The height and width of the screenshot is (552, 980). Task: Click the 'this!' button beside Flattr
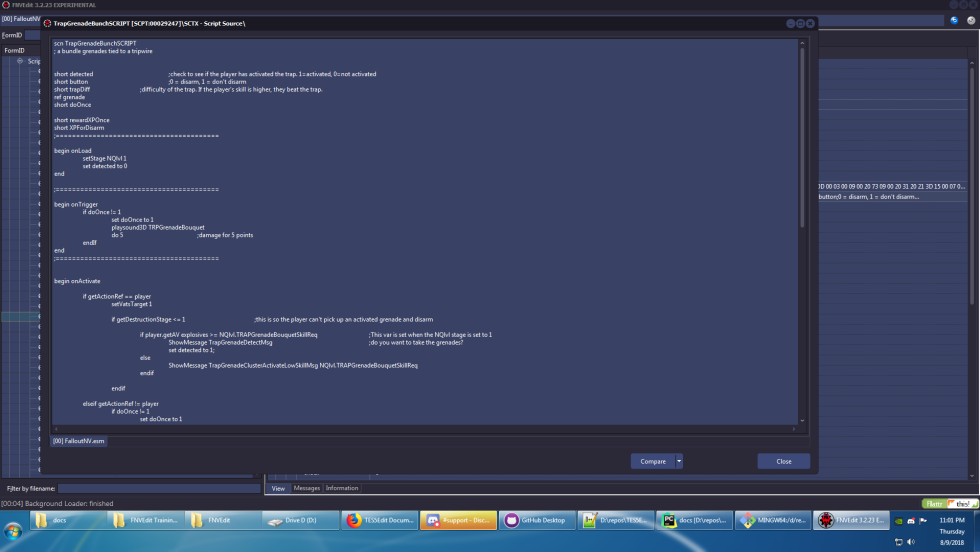[x=962, y=504]
